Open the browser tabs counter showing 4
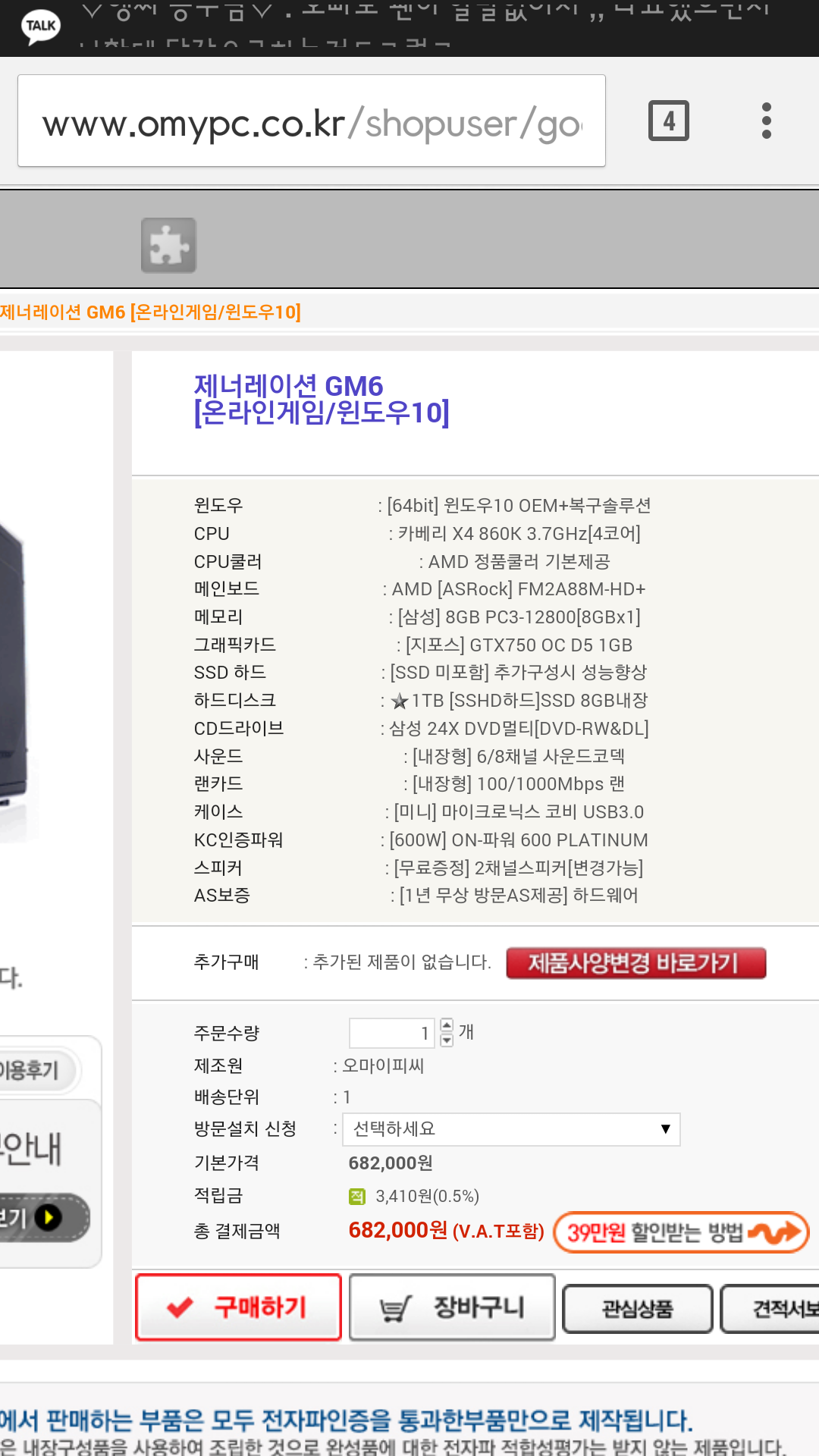819x1456 pixels. tap(669, 121)
